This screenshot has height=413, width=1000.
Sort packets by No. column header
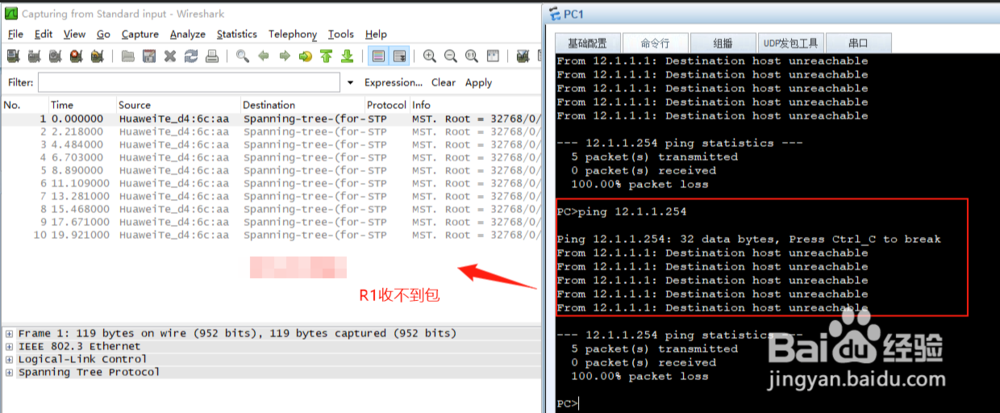pyautogui.click(x=25, y=105)
